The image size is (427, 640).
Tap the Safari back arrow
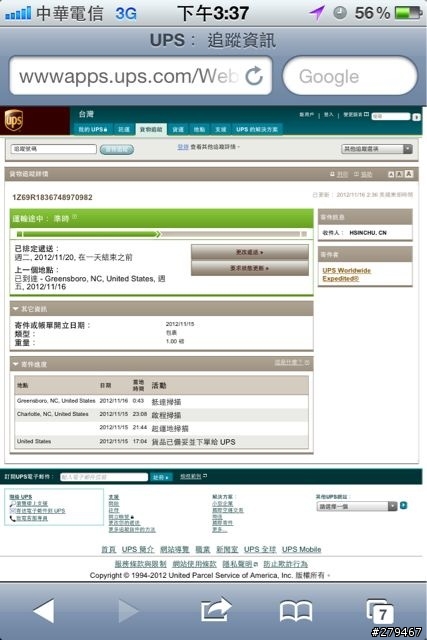tap(44, 611)
